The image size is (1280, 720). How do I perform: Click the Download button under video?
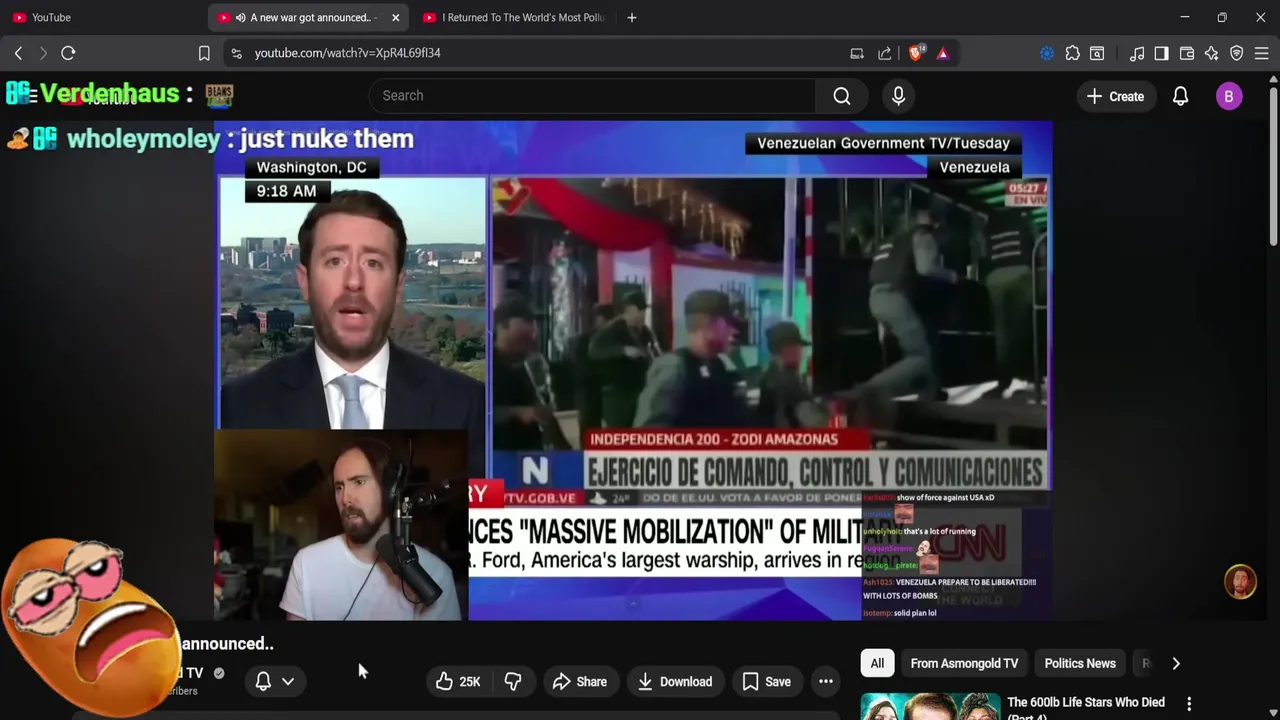[x=675, y=682]
